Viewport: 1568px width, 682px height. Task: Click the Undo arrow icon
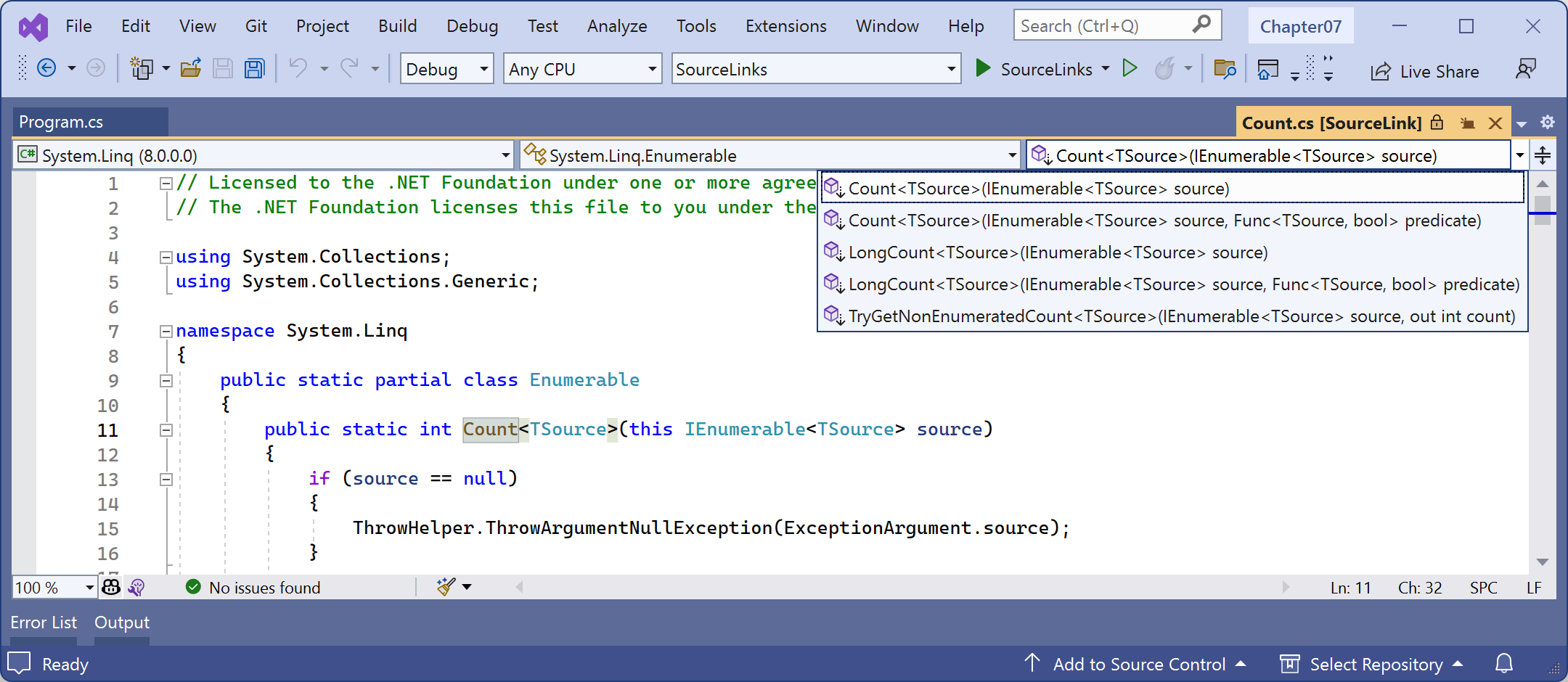pos(298,68)
